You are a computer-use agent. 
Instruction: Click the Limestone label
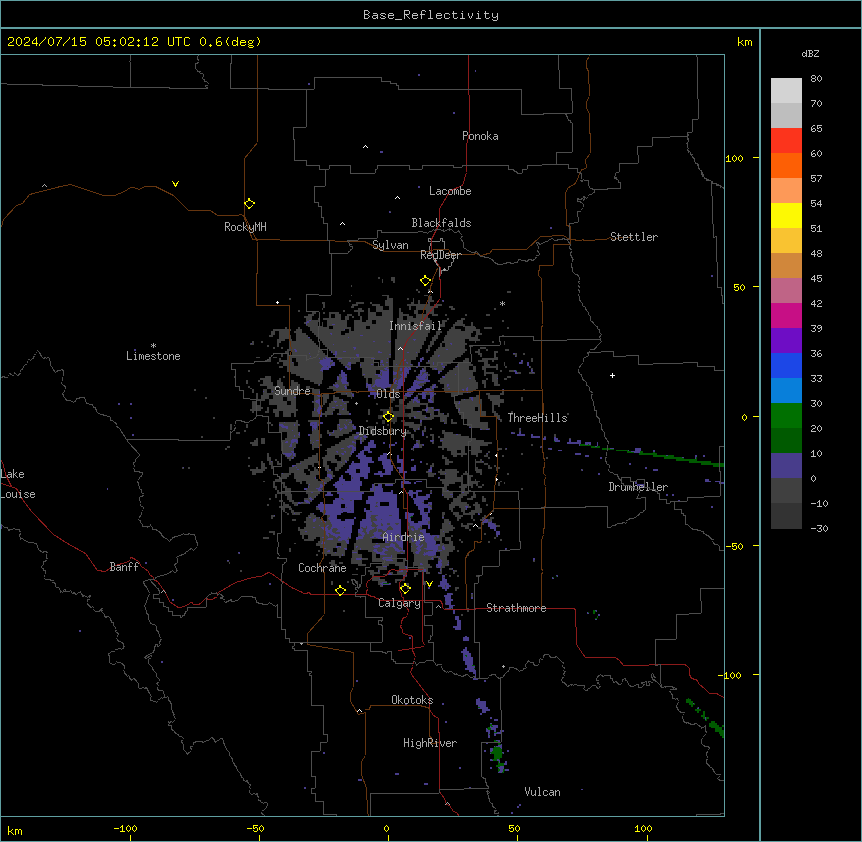pos(153,356)
